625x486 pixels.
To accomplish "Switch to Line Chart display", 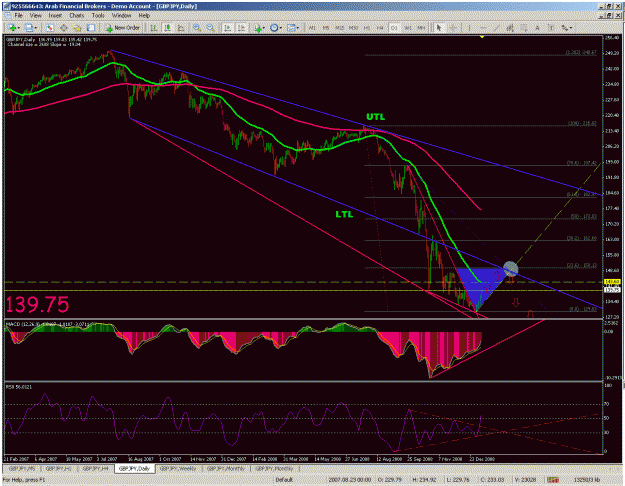I will (181, 28).
